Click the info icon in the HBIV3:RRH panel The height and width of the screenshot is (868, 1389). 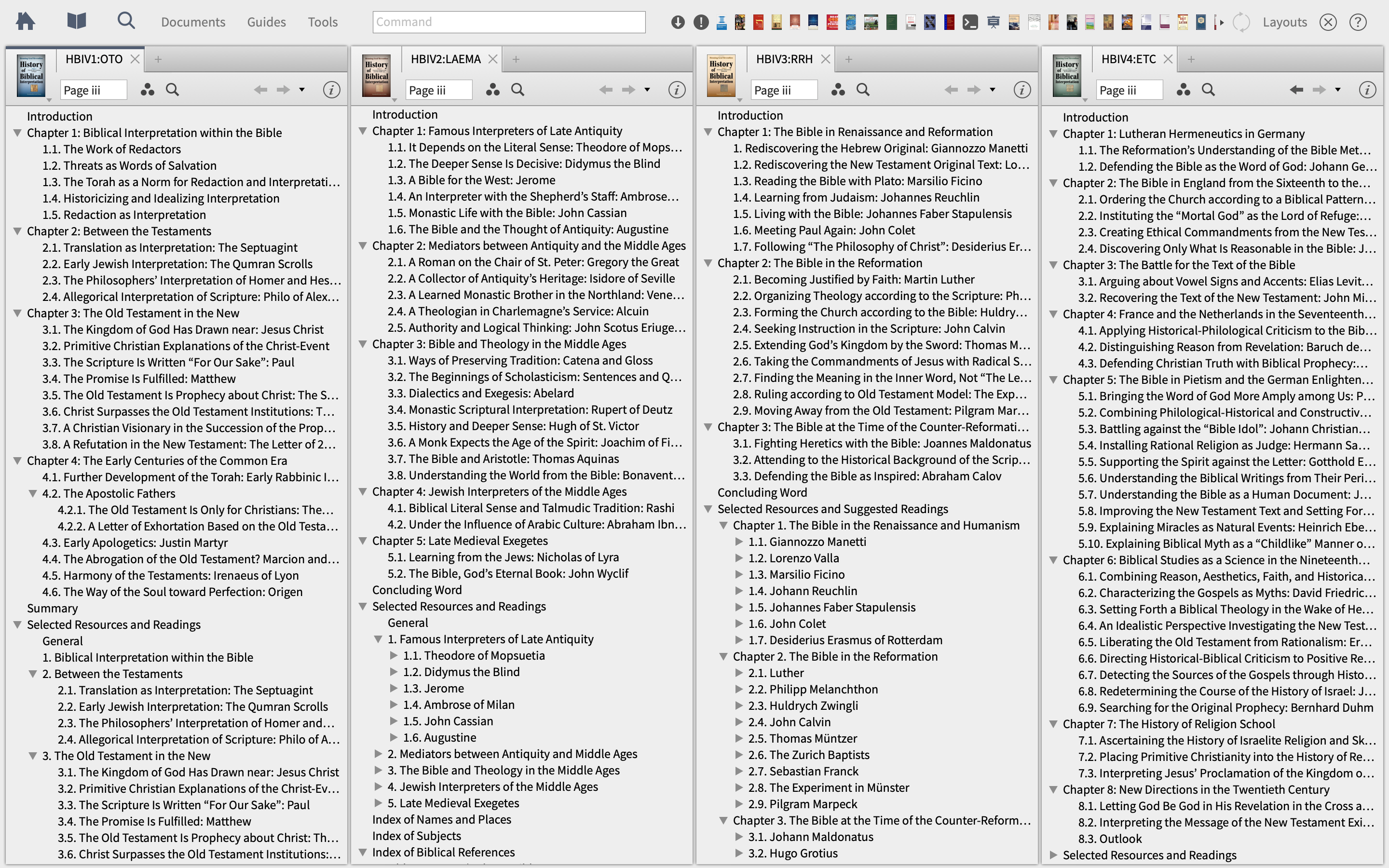(x=1021, y=90)
